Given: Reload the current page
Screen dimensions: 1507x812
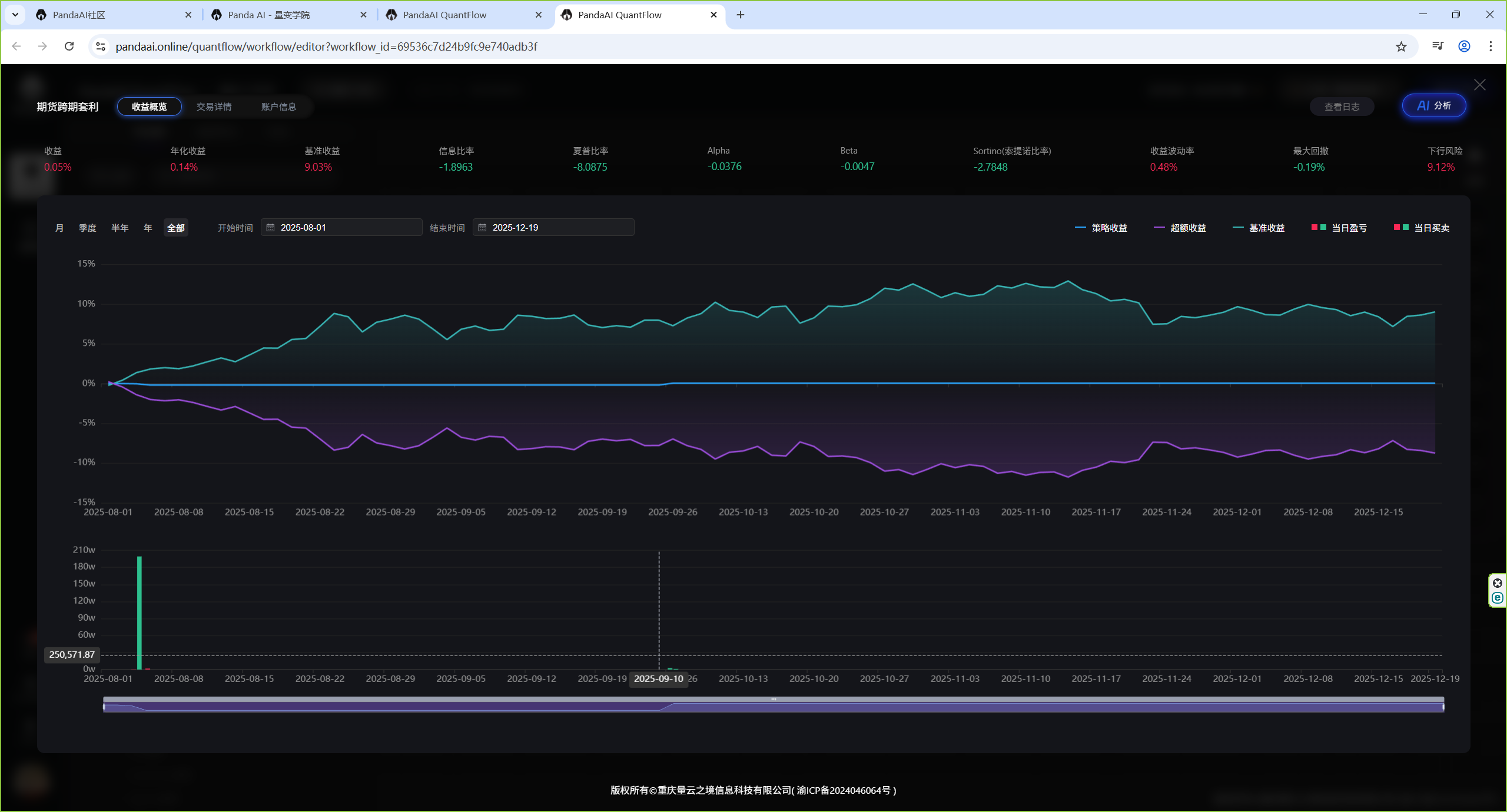Looking at the screenshot, I should coord(69,46).
